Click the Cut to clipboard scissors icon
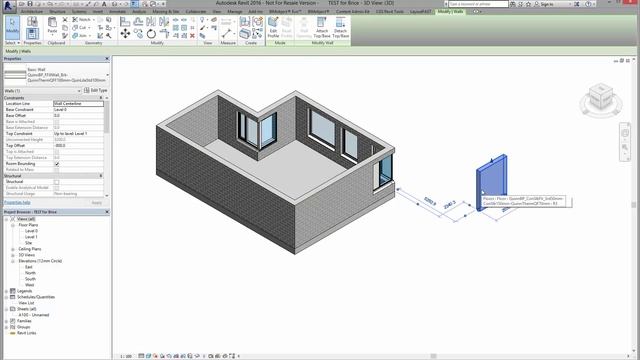Image resolution: width=640 pixels, height=360 pixels. click(x=65, y=20)
